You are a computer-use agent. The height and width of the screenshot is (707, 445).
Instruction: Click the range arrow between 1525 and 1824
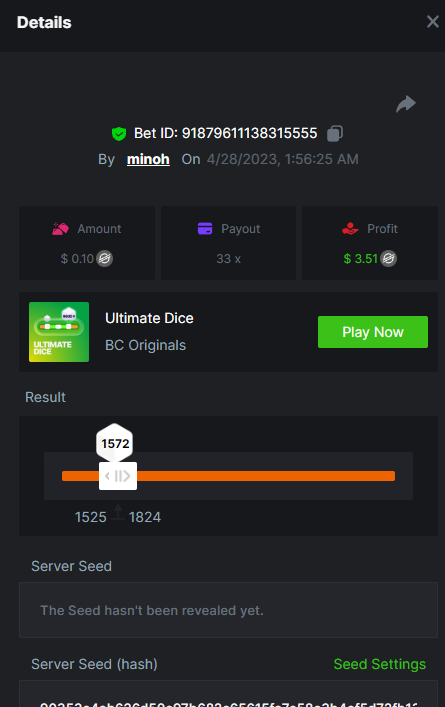118,512
